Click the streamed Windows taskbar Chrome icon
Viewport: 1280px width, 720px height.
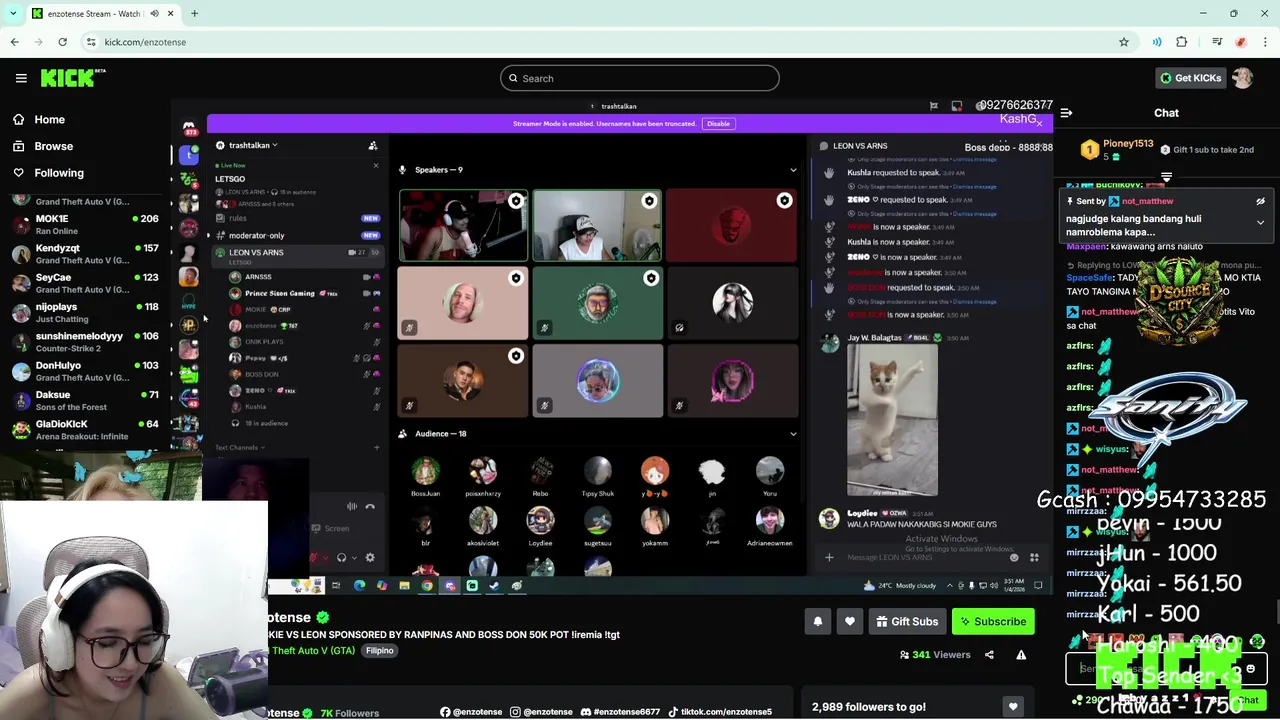[427, 586]
